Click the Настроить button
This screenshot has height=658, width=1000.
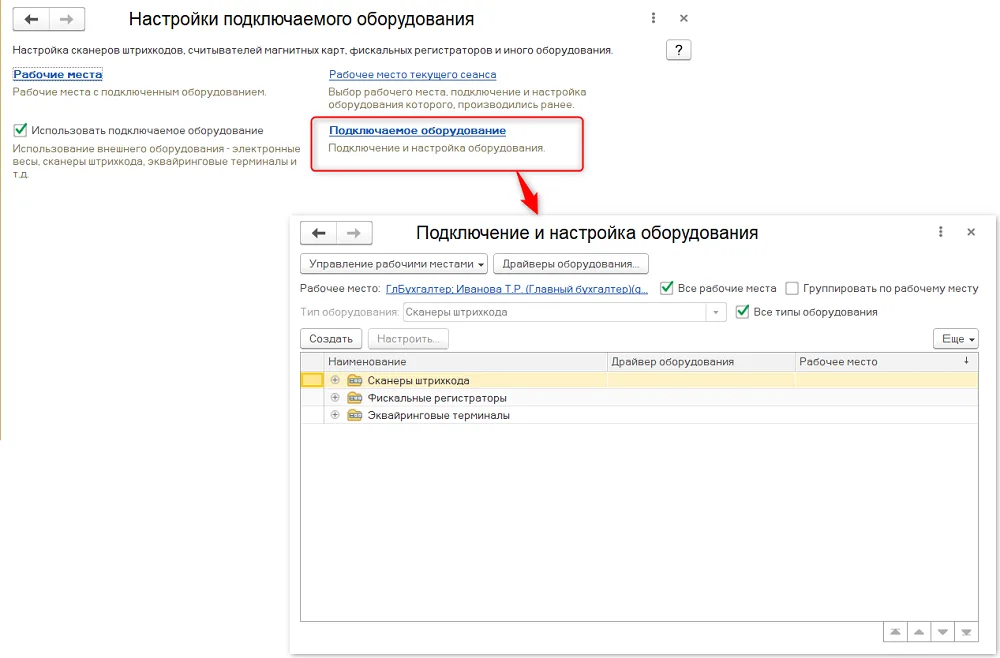coord(408,339)
